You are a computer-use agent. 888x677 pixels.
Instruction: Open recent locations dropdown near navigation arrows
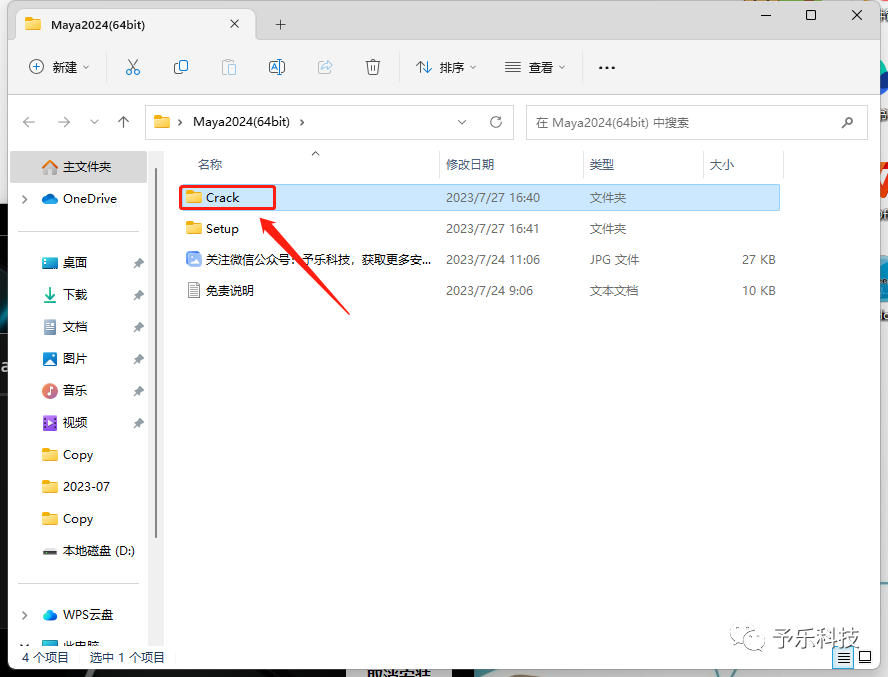click(94, 122)
